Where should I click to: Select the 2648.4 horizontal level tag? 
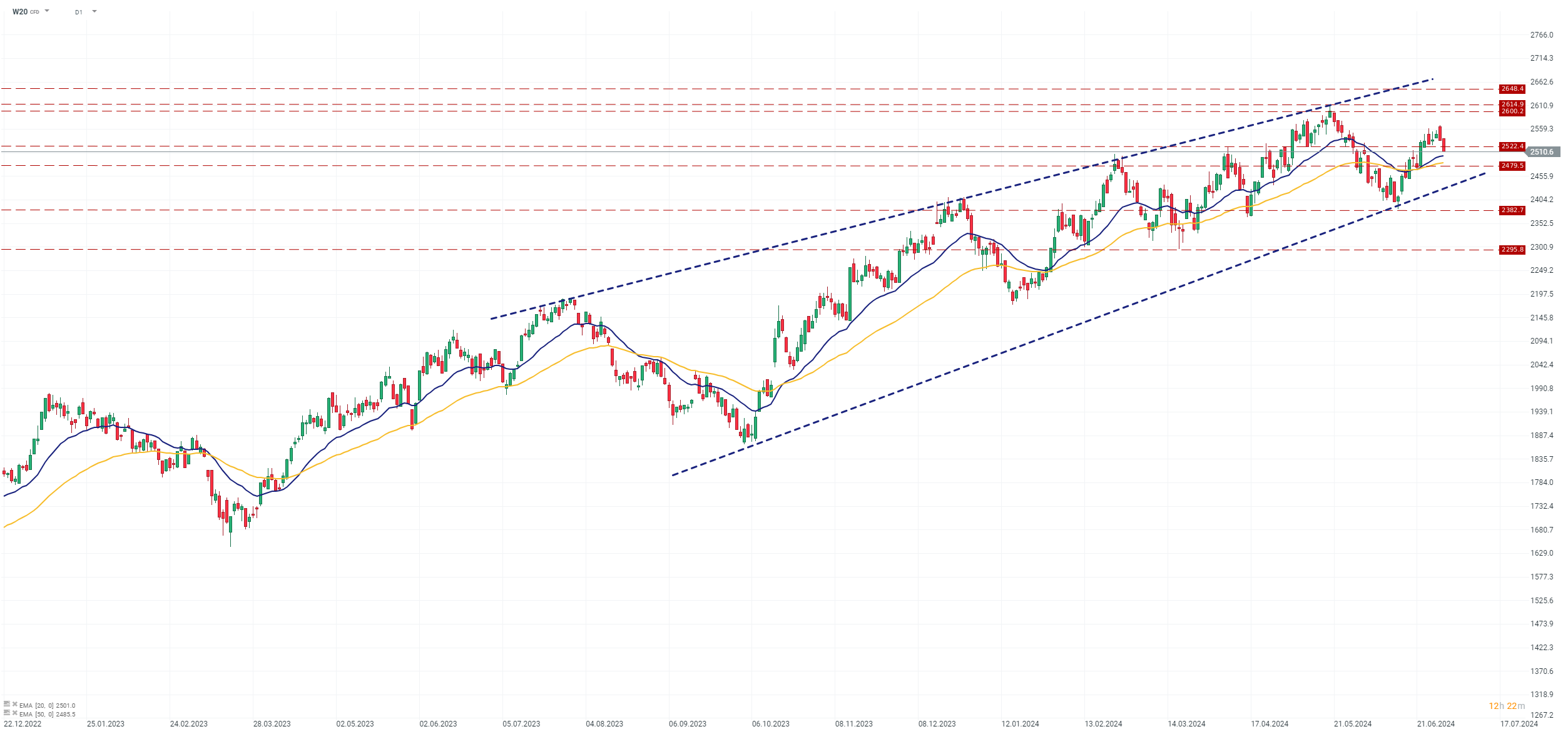(1512, 89)
